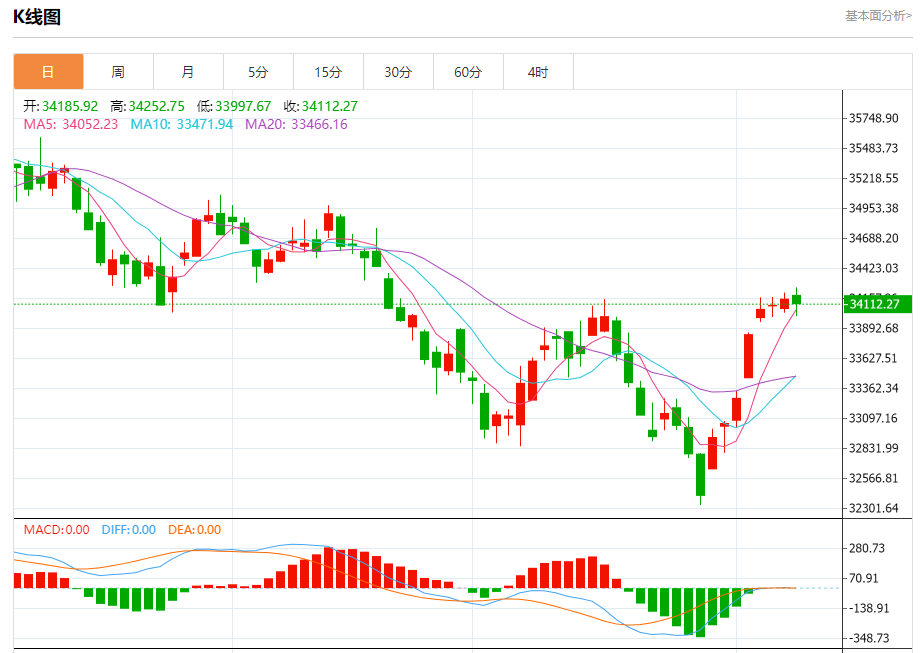Click the 35218.55 price axis label
922x653 pixels.
[x=874, y=178]
